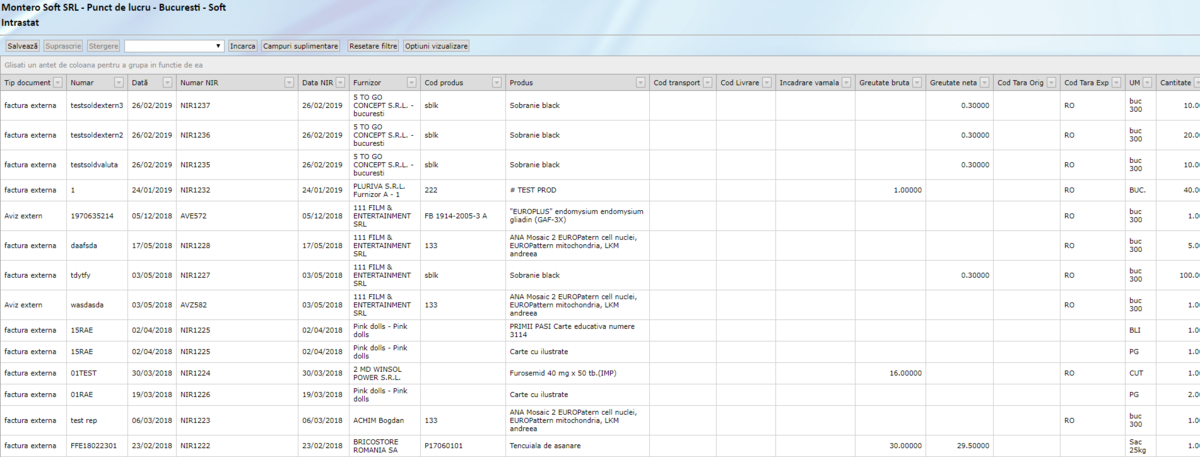Sort by the Data NIR column header
The height and width of the screenshot is (457, 1200).
pyautogui.click(x=318, y=82)
